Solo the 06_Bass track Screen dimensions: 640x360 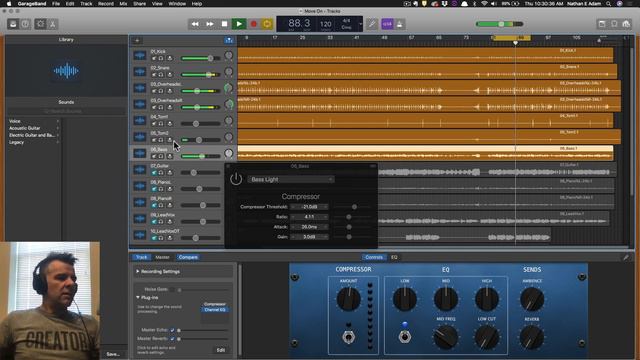coord(161,156)
